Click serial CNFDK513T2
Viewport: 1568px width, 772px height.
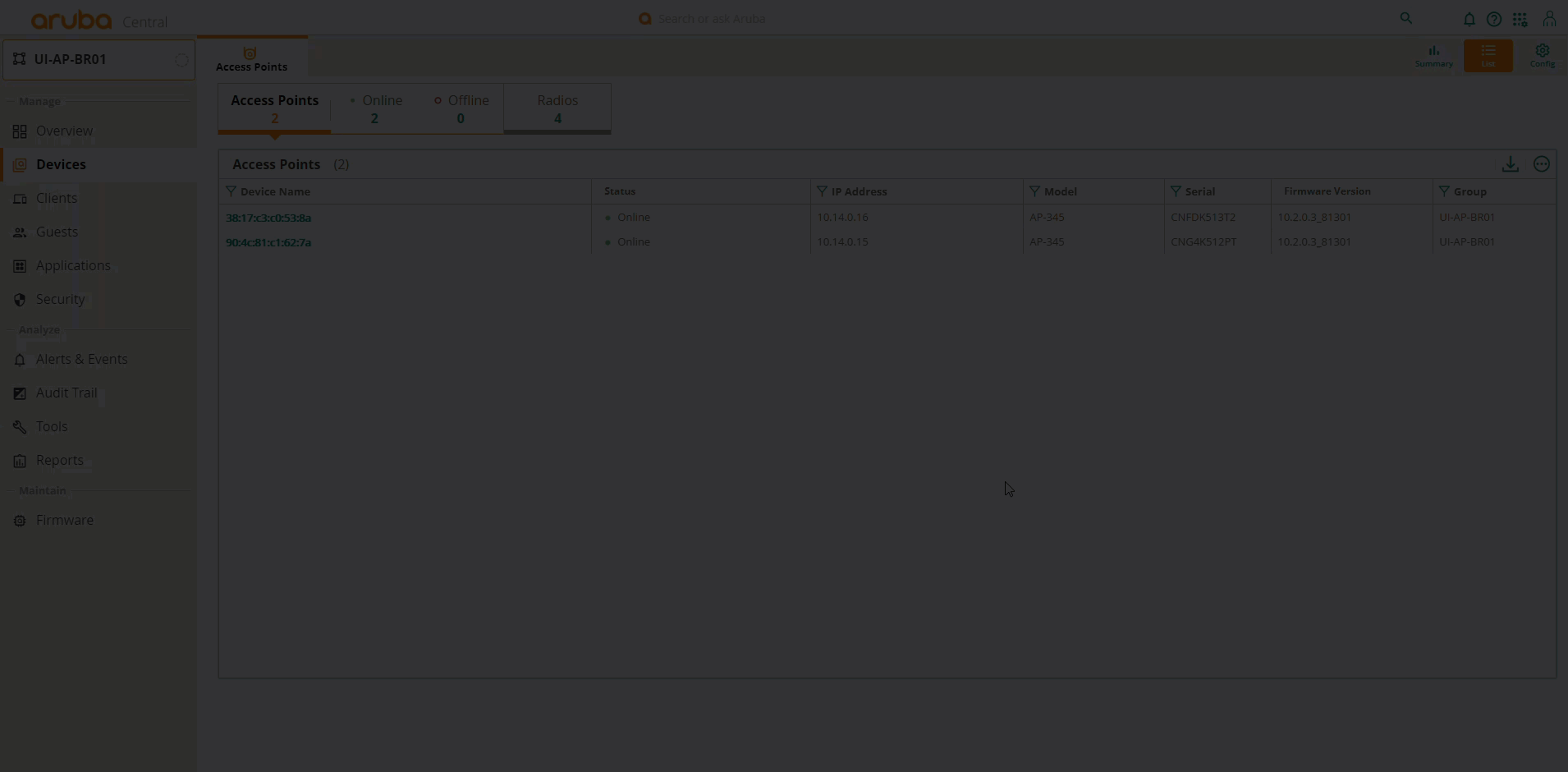pyautogui.click(x=1203, y=218)
